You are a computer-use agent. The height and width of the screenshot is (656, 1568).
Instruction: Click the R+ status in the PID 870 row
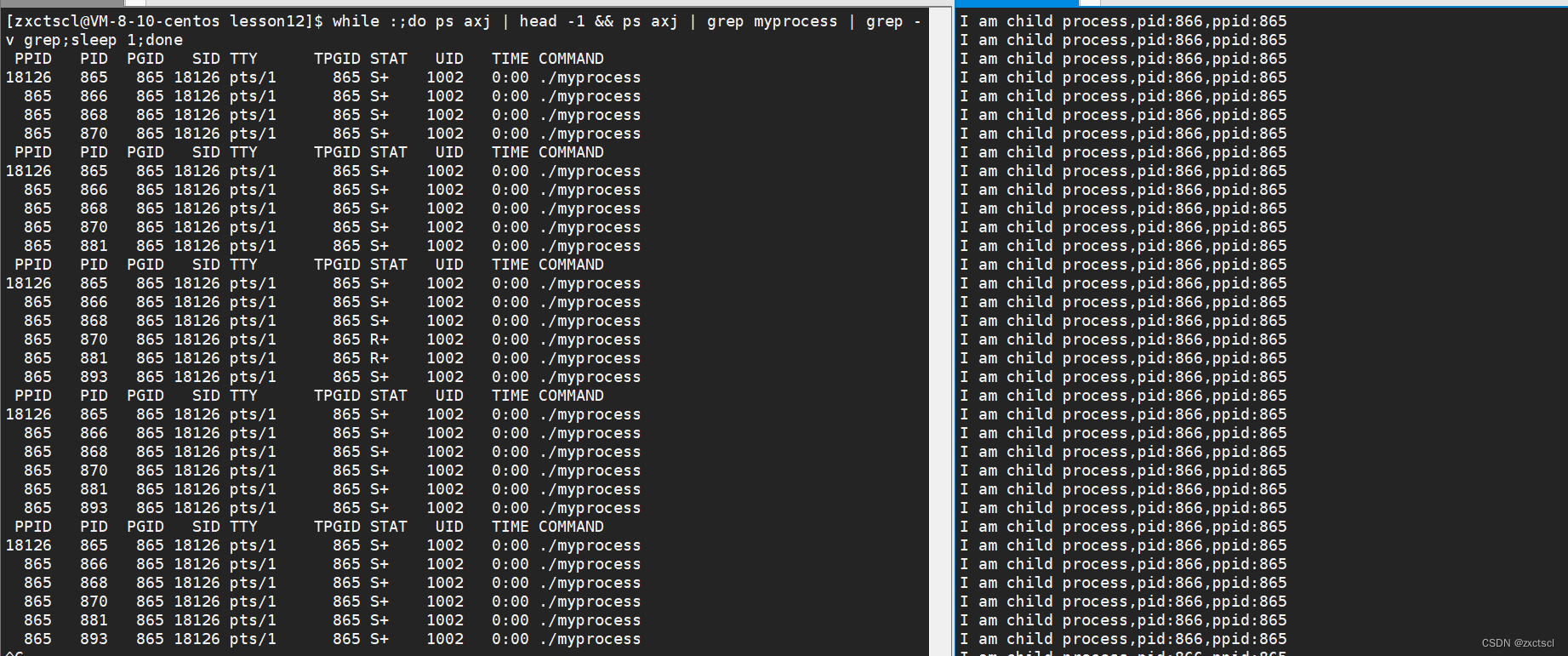[x=379, y=339]
